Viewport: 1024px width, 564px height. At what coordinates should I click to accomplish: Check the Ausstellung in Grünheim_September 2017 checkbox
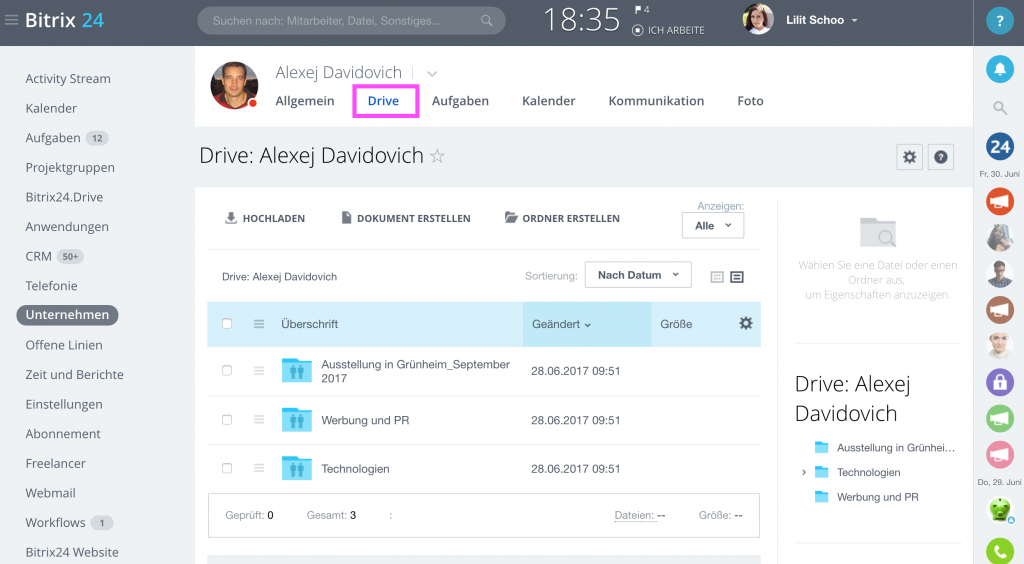[x=227, y=371]
